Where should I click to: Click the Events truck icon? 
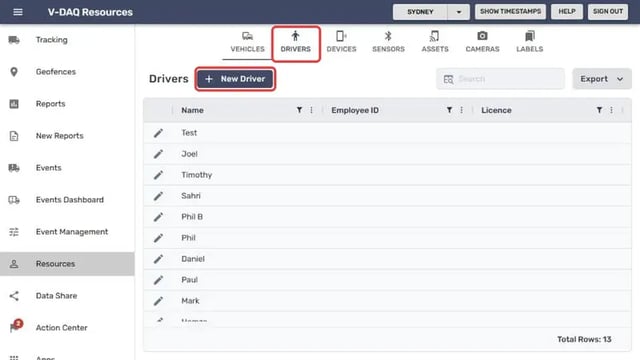pos(14,168)
